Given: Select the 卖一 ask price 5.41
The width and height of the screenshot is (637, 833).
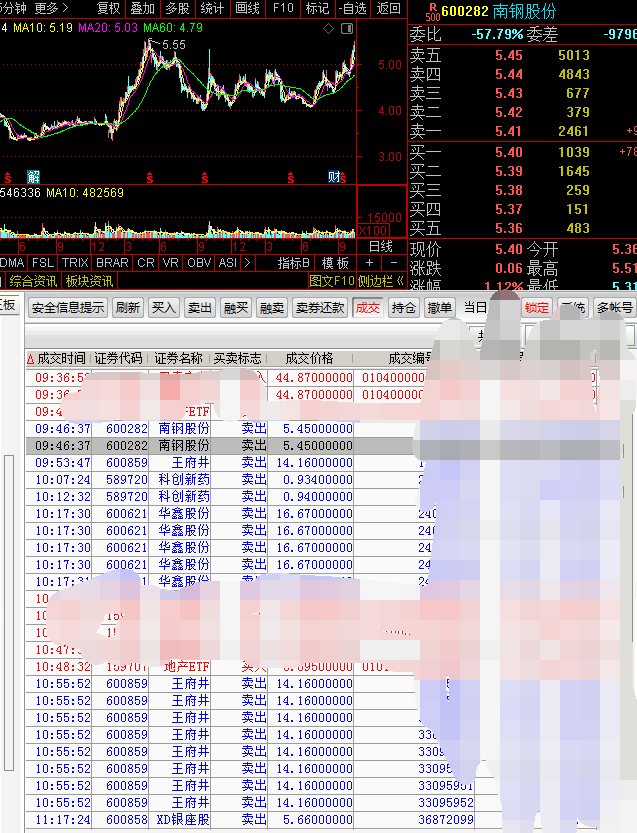Looking at the screenshot, I should (508, 131).
